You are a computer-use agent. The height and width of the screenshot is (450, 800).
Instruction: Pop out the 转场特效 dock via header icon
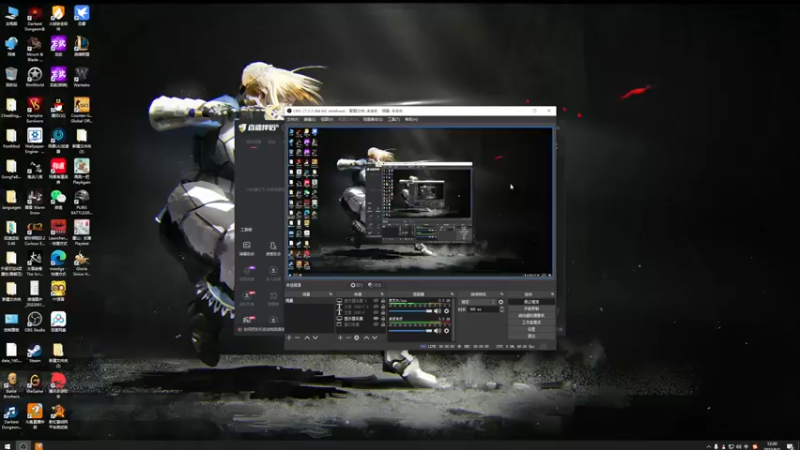[502, 294]
